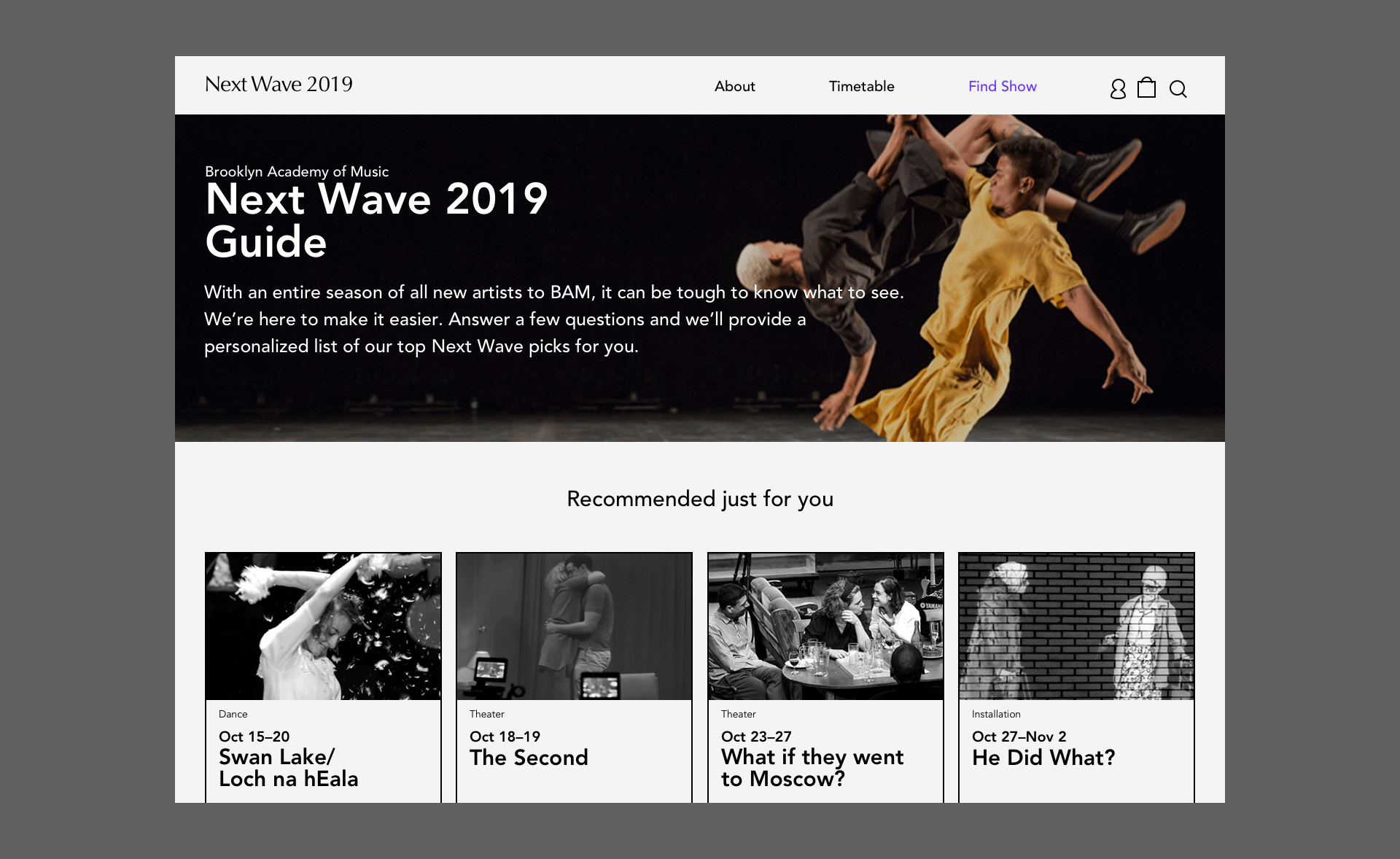Click the Oct 15–20 date text
Screen dimensions: 1400x859
coord(254,736)
